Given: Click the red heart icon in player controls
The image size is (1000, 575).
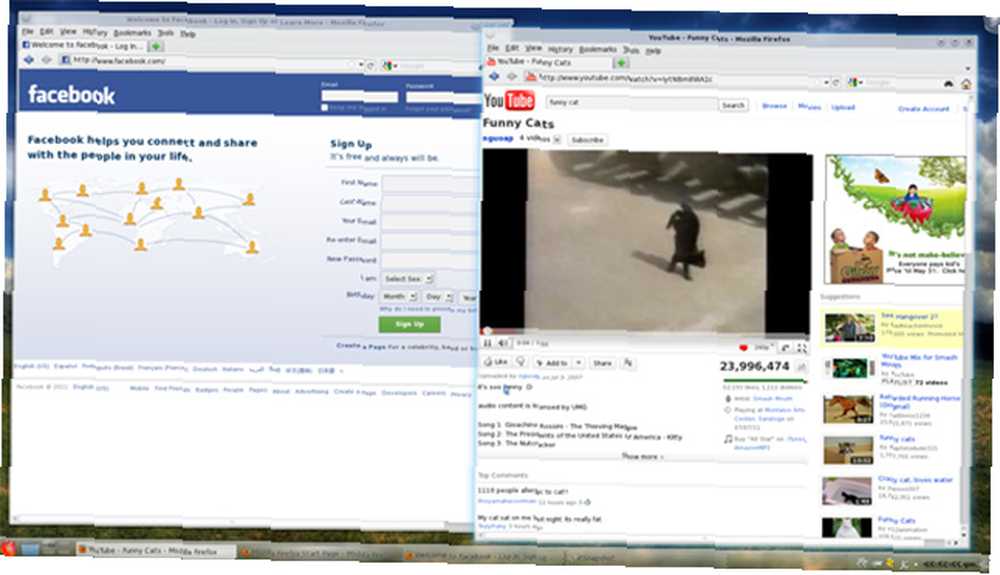Looking at the screenshot, I should (x=743, y=347).
